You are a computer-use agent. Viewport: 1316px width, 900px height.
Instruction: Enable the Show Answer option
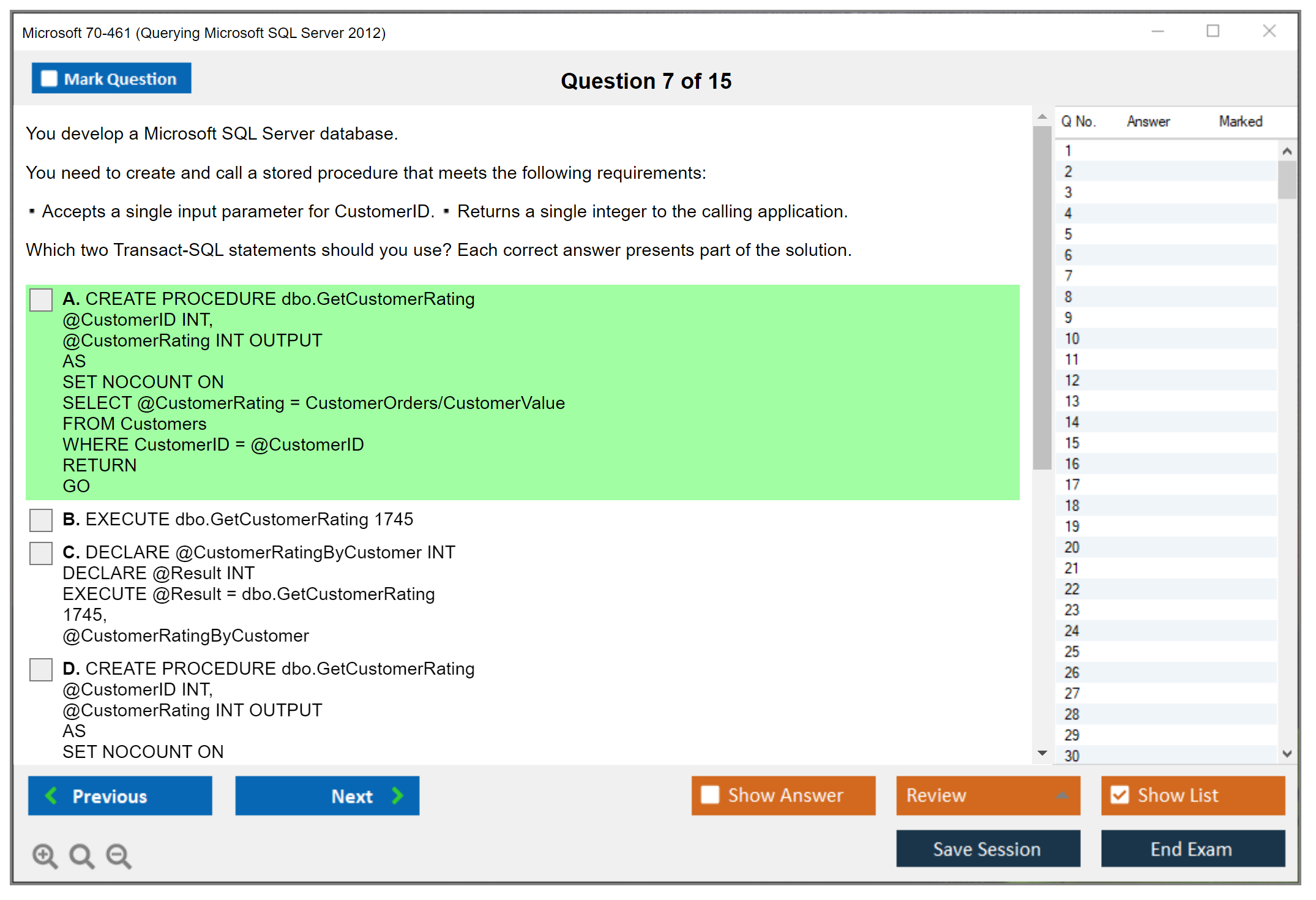[710, 795]
